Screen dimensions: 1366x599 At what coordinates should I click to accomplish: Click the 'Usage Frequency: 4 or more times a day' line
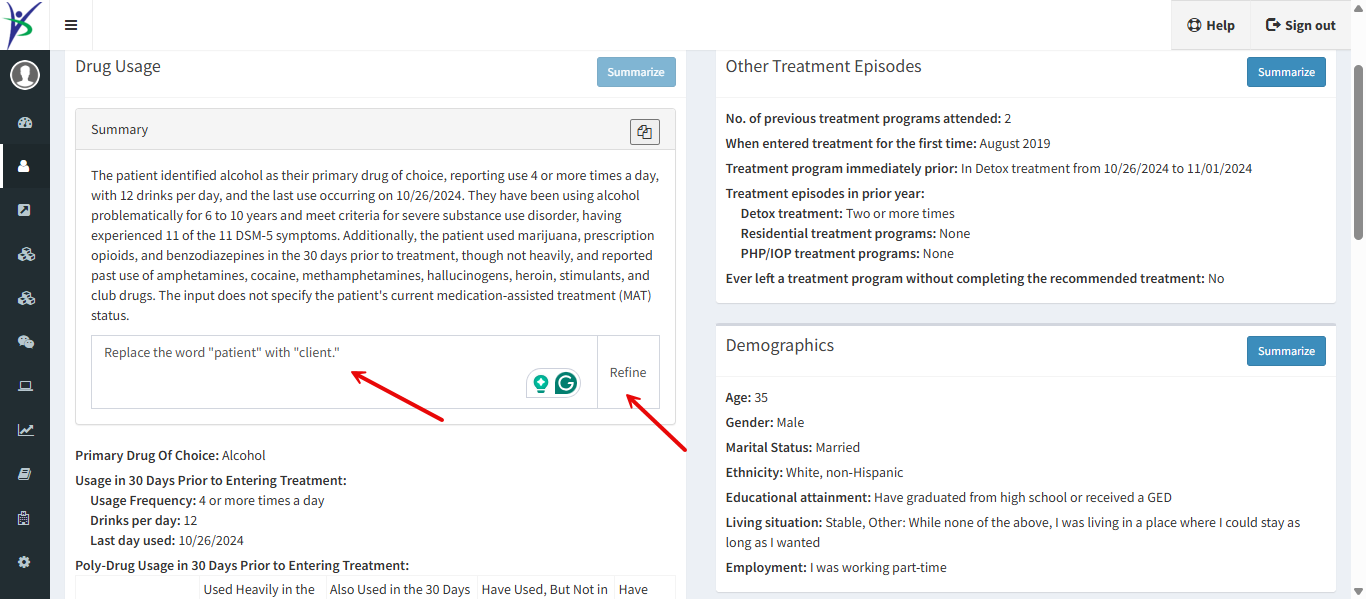click(207, 501)
